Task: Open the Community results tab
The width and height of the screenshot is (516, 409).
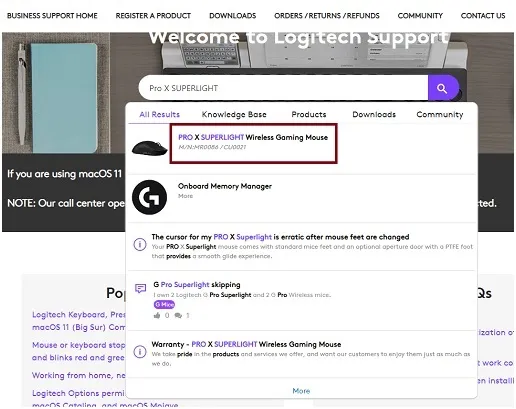Action: coord(440,114)
